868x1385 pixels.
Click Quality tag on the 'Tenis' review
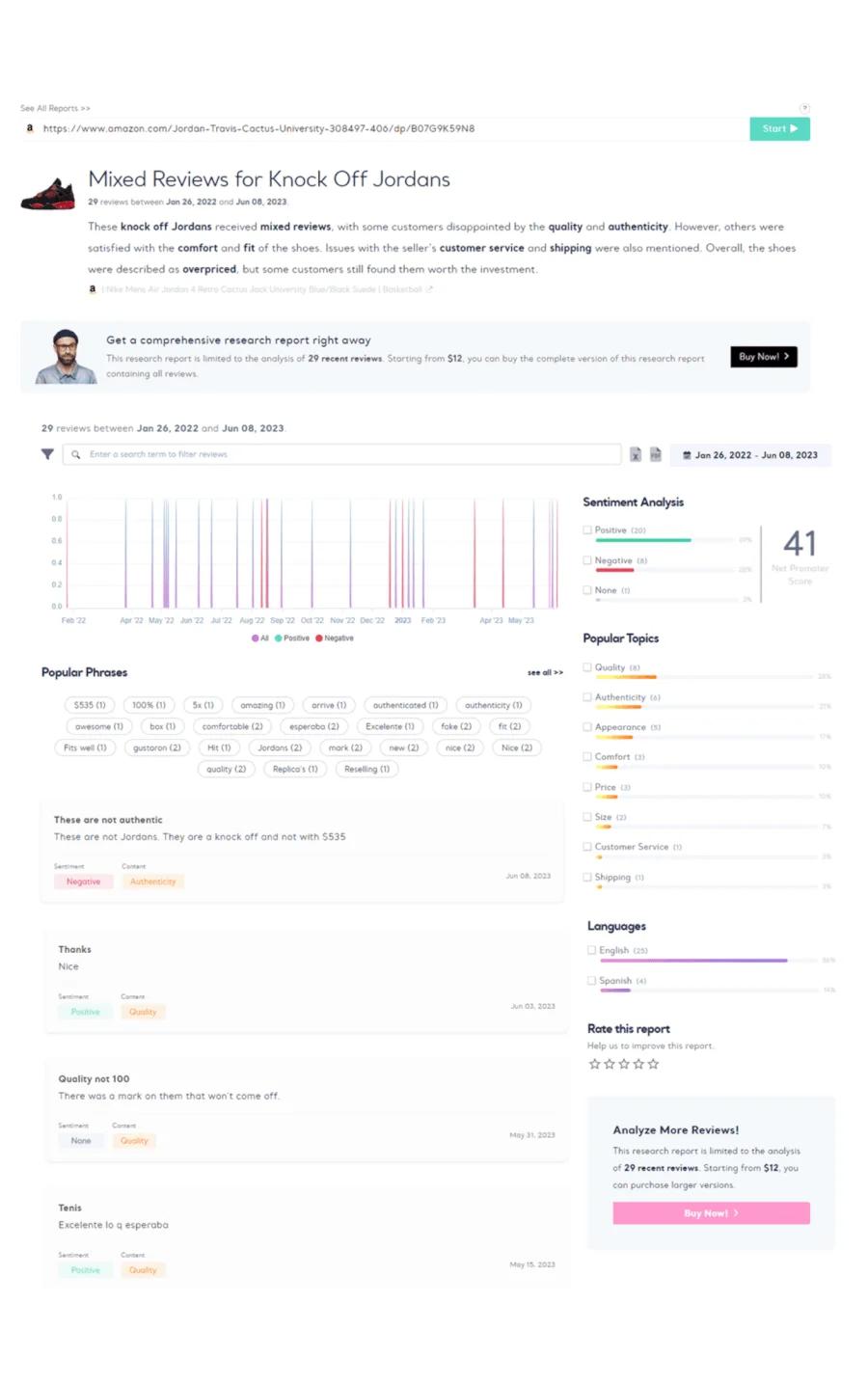(143, 1270)
